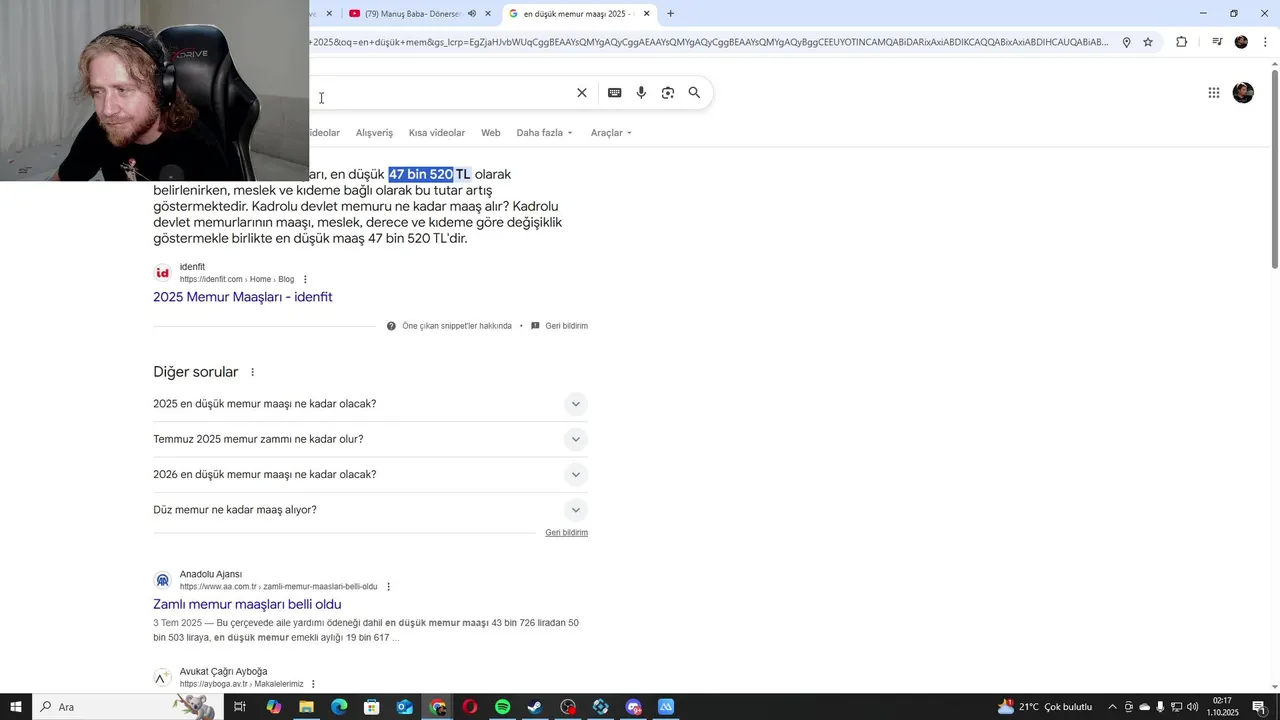Open the Araçlar dropdown
The width and height of the screenshot is (1280, 720).
coord(611,133)
